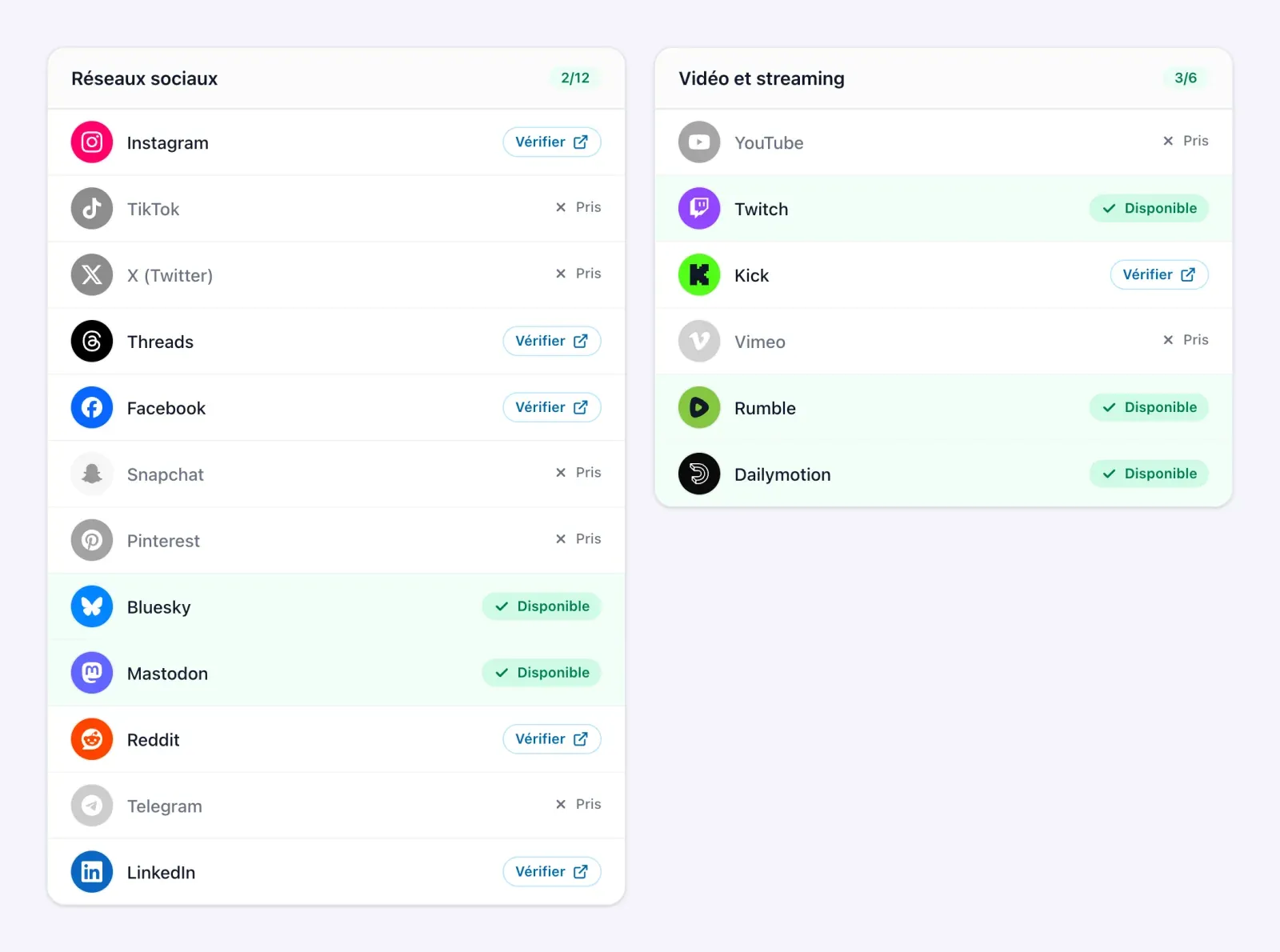Open Vérifier link for Kick
This screenshot has width=1280, height=952.
click(x=1159, y=275)
